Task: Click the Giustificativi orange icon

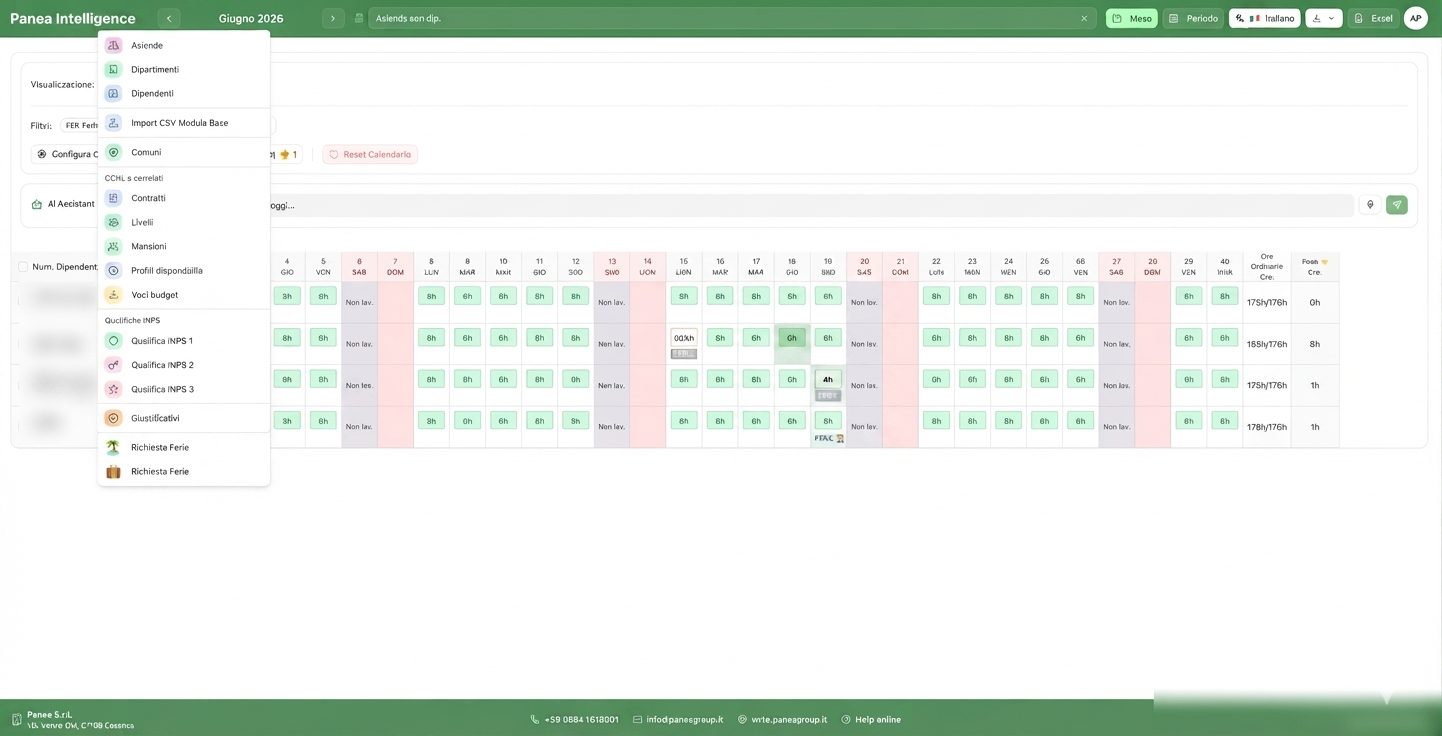Action: tap(113, 418)
